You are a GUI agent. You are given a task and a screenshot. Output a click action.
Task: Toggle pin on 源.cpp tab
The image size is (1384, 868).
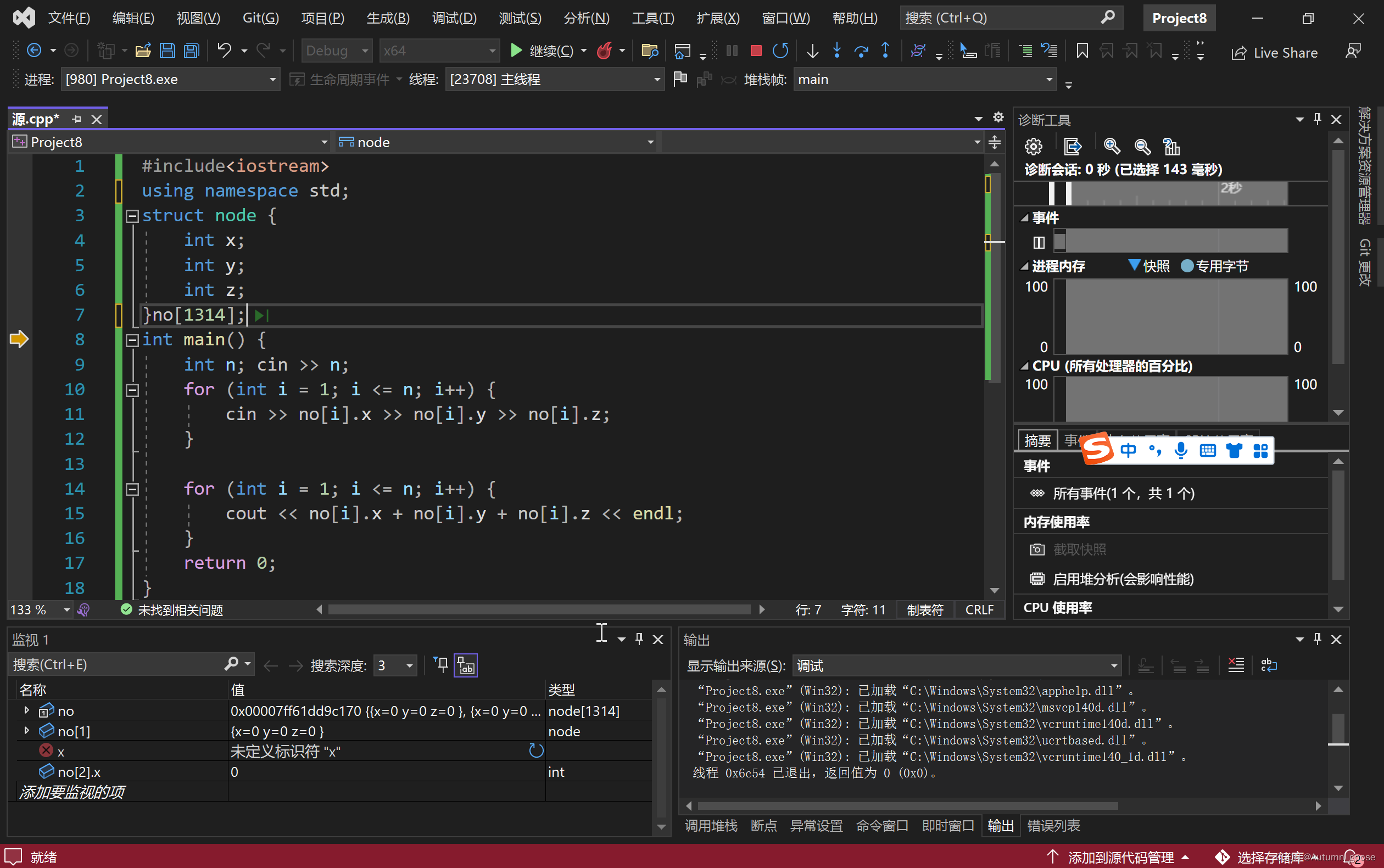77,119
